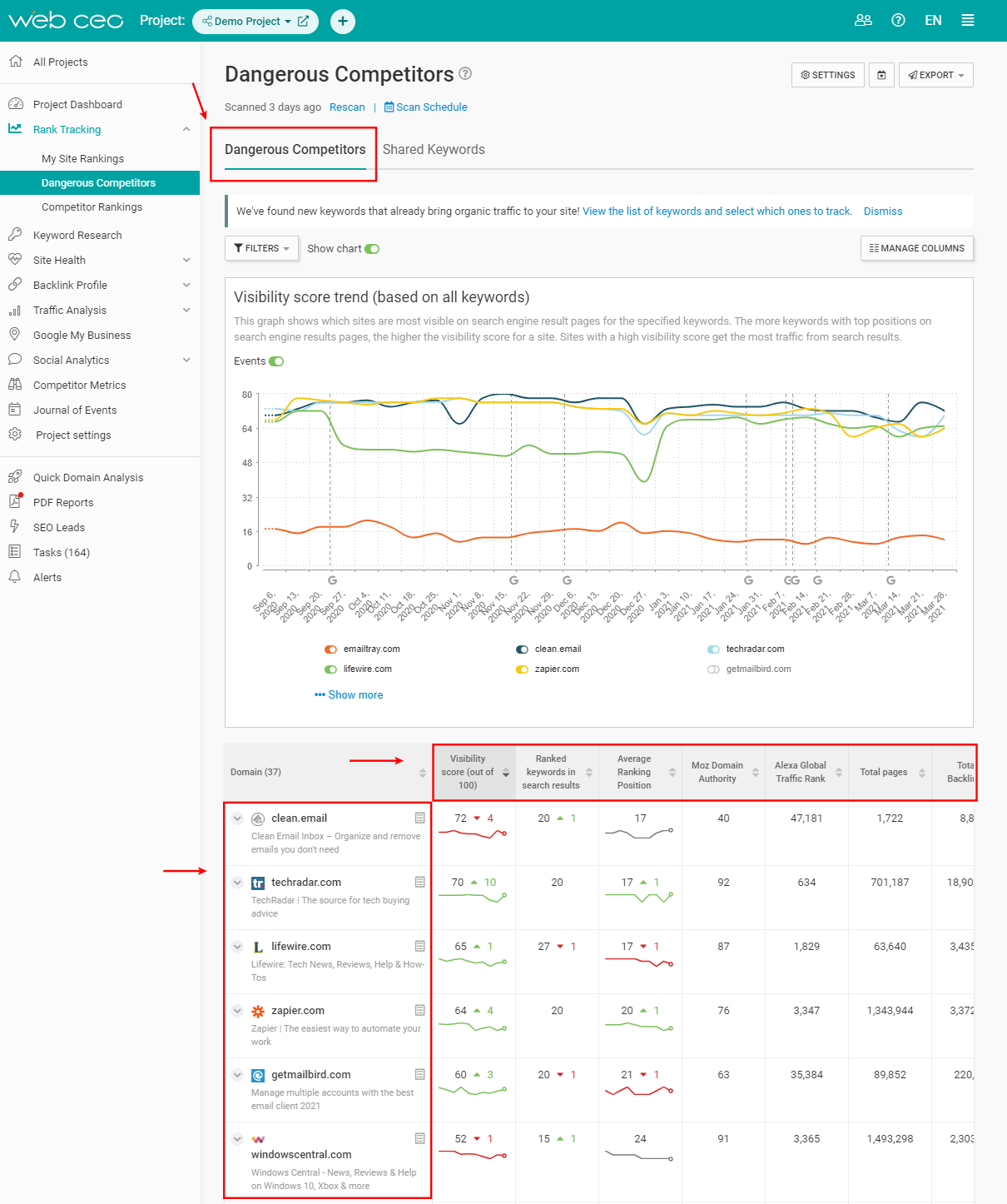The height and width of the screenshot is (1204, 1007).
Task: Click the calendar icon next to Settings
Action: (881, 75)
